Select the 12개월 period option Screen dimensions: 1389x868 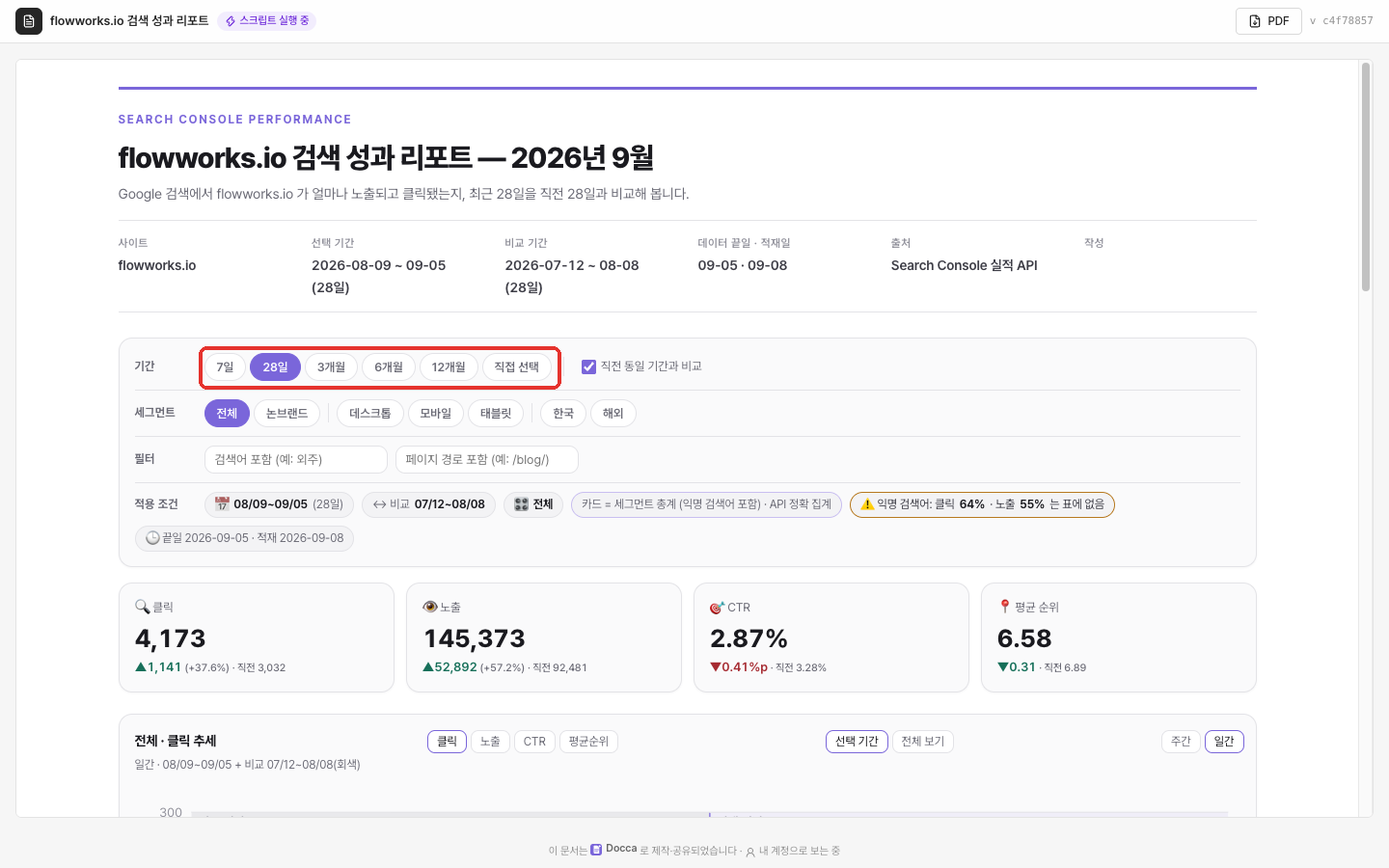[x=449, y=367]
